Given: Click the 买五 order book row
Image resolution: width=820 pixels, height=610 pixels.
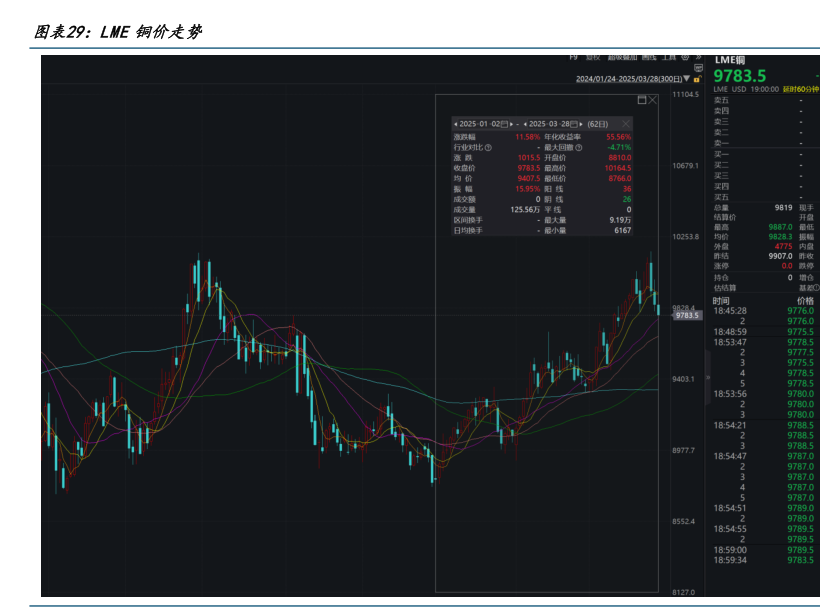Looking at the screenshot, I should [x=766, y=197].
